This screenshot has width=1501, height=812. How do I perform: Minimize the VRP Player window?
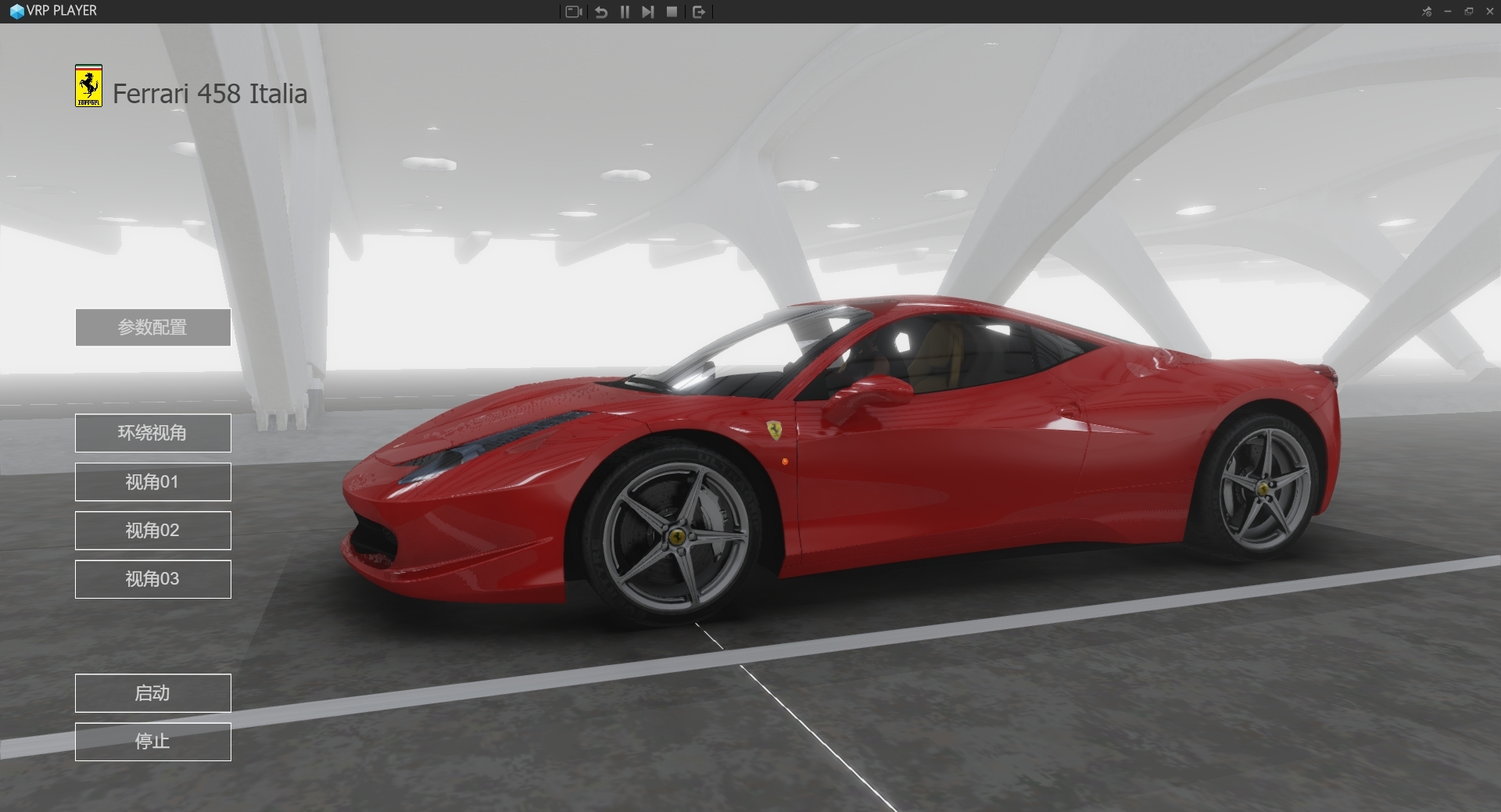[x=1448, y=12]
